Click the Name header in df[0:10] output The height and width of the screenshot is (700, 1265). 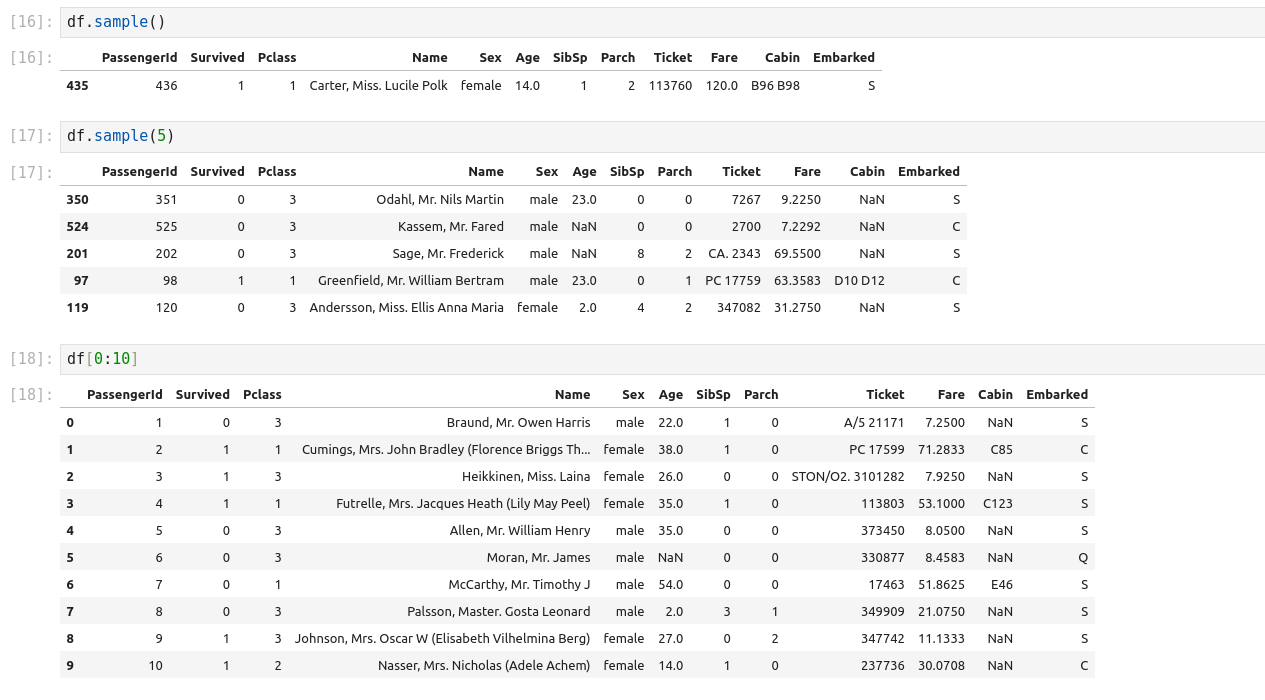click(572, 395)
